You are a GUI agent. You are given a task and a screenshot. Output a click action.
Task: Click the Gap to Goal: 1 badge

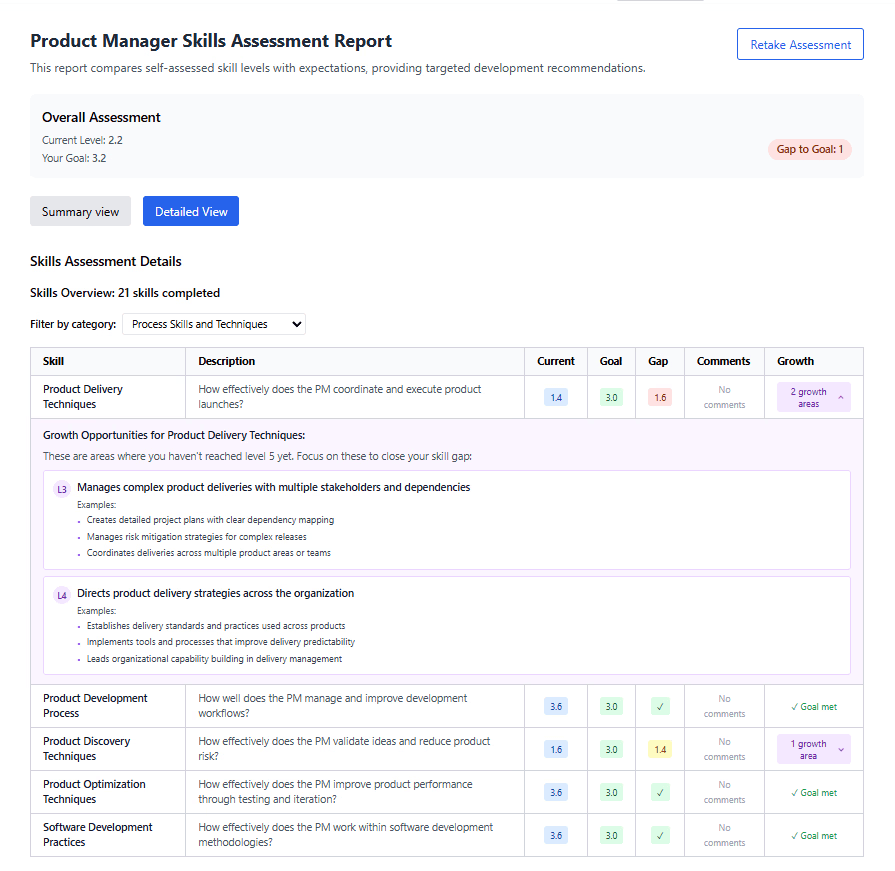pos(809,149)
